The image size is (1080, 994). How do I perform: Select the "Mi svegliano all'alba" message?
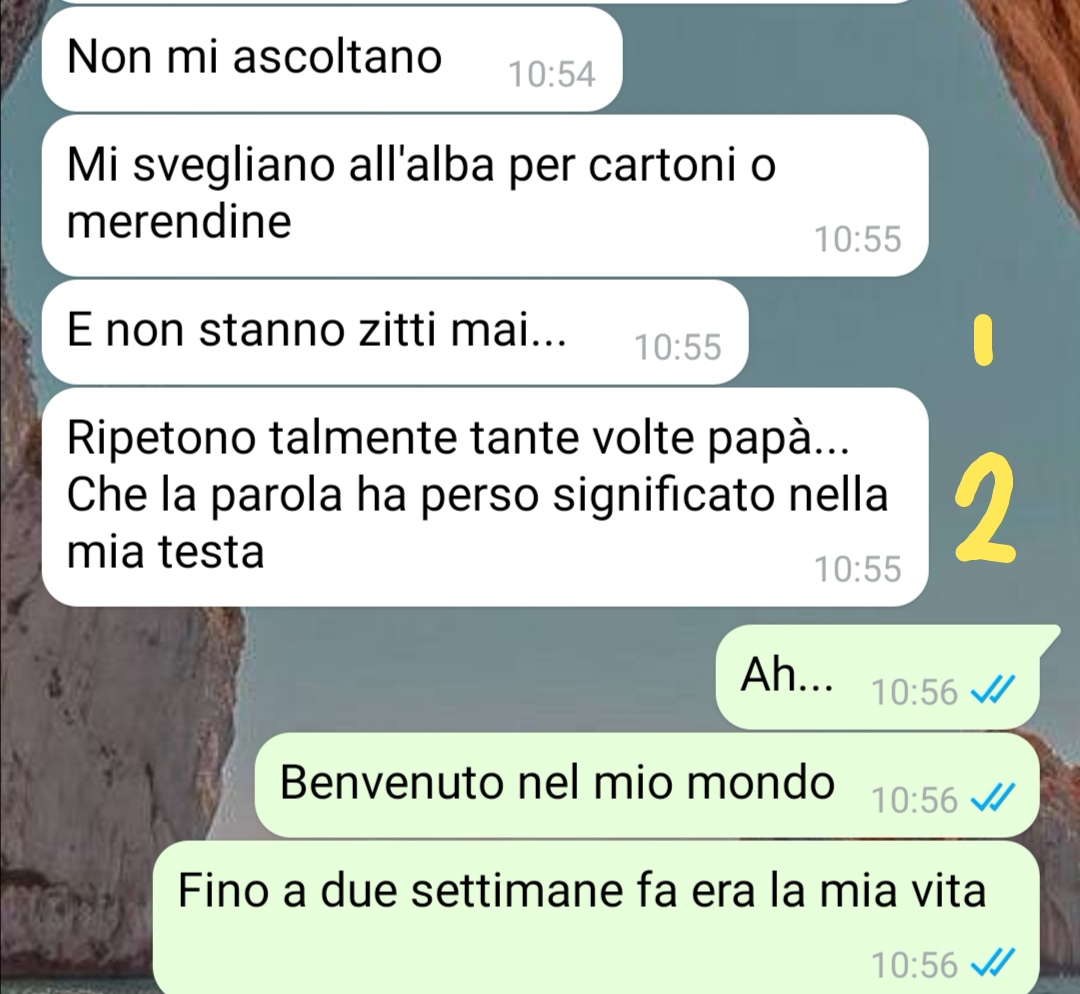[x=485, y=196]
